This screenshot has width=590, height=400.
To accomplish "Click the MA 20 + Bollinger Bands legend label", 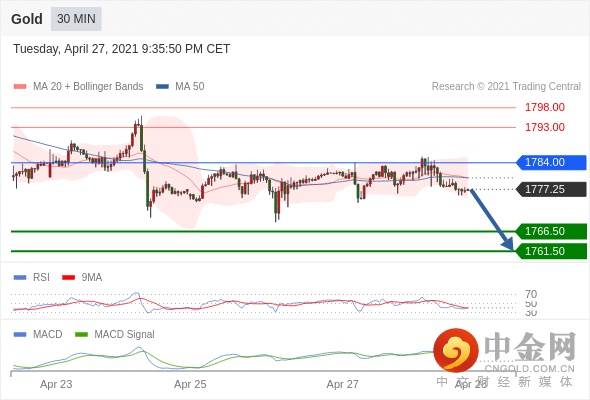I will tap(88, 87).
